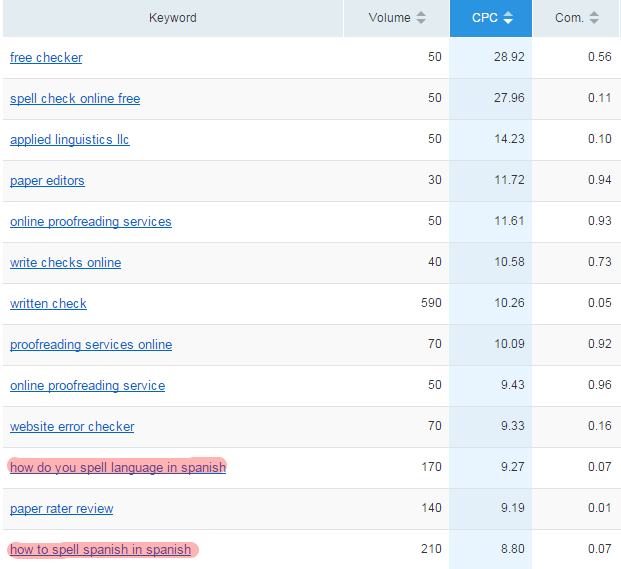Select the 0.01 competition value
621x569 pixels.
[600, 508]
